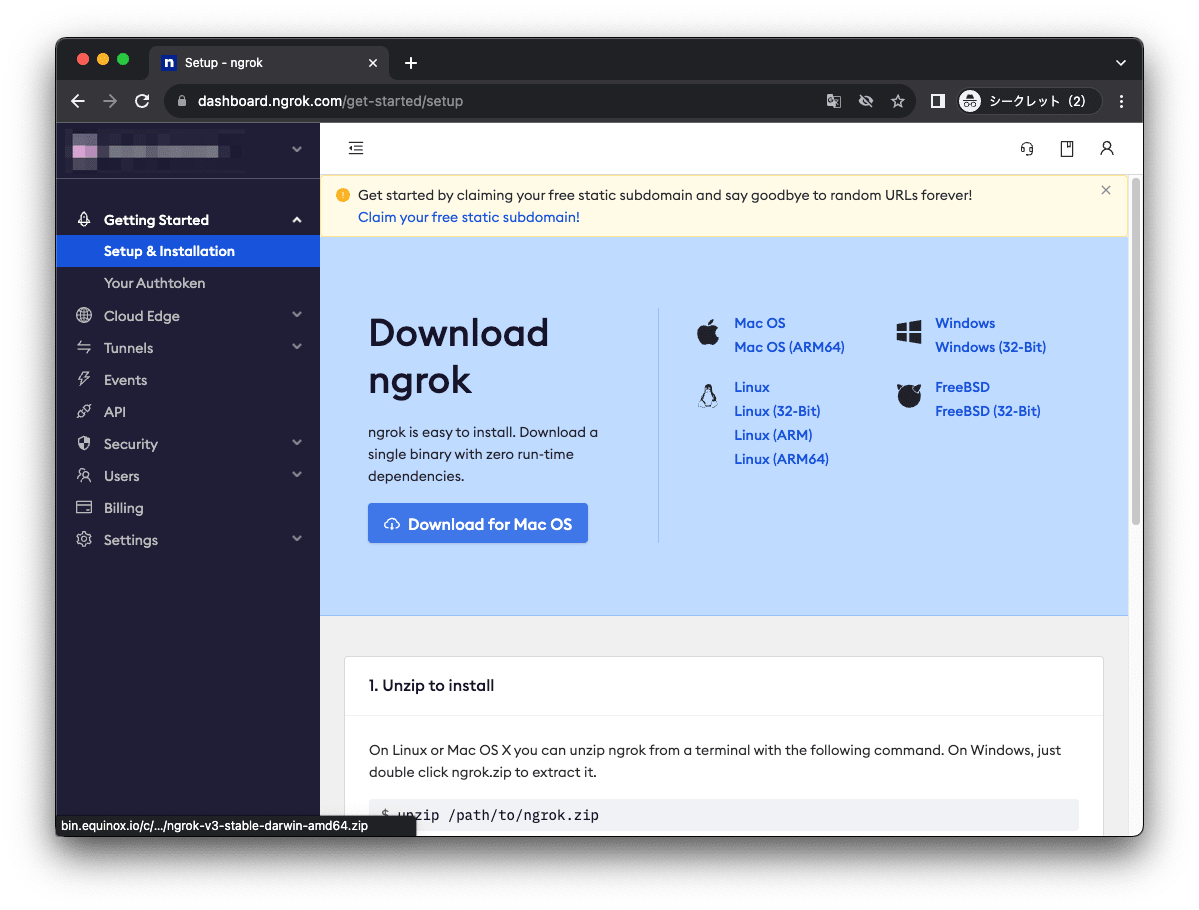
Task: Click the Security shield icon
Action: pyautogui.click(x=84, y=444)
